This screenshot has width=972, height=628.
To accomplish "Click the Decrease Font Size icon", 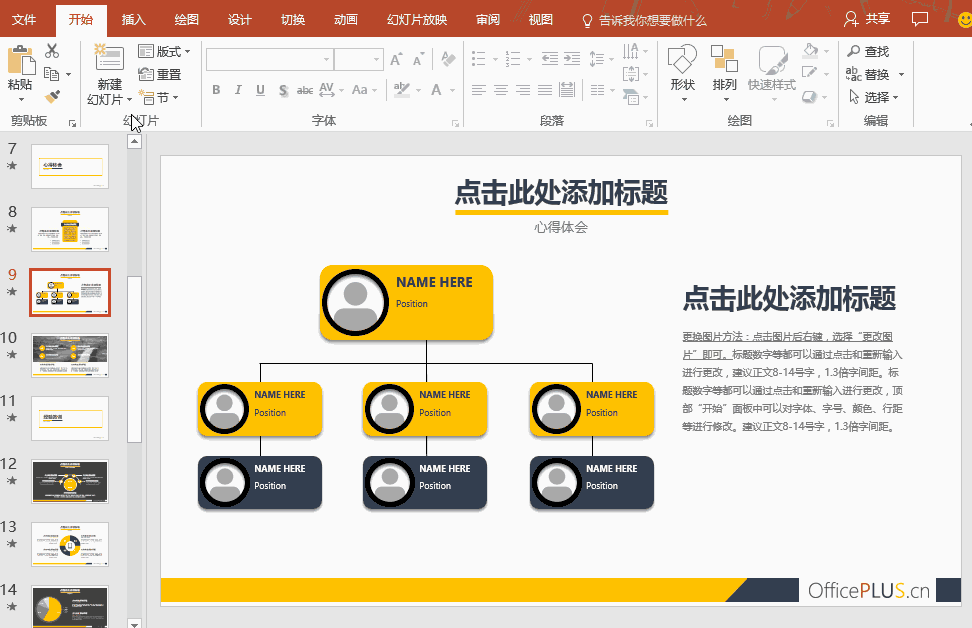I will (418, 60).
